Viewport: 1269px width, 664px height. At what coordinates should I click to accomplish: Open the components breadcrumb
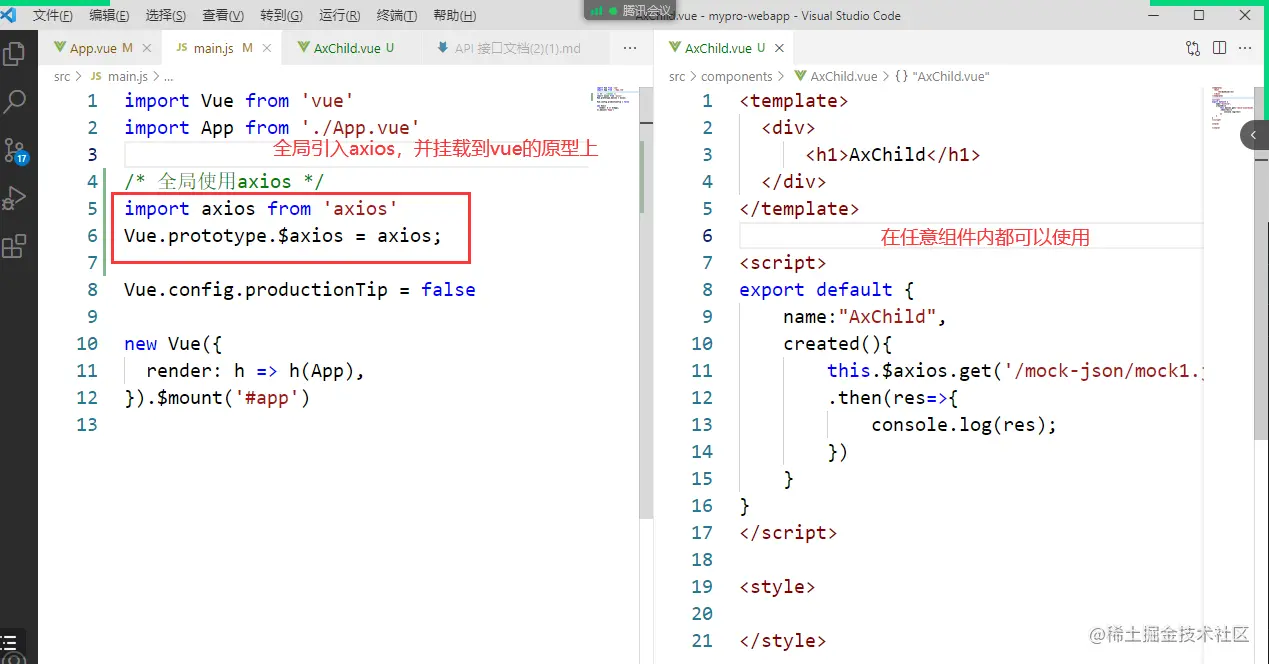tap(737, 76)
